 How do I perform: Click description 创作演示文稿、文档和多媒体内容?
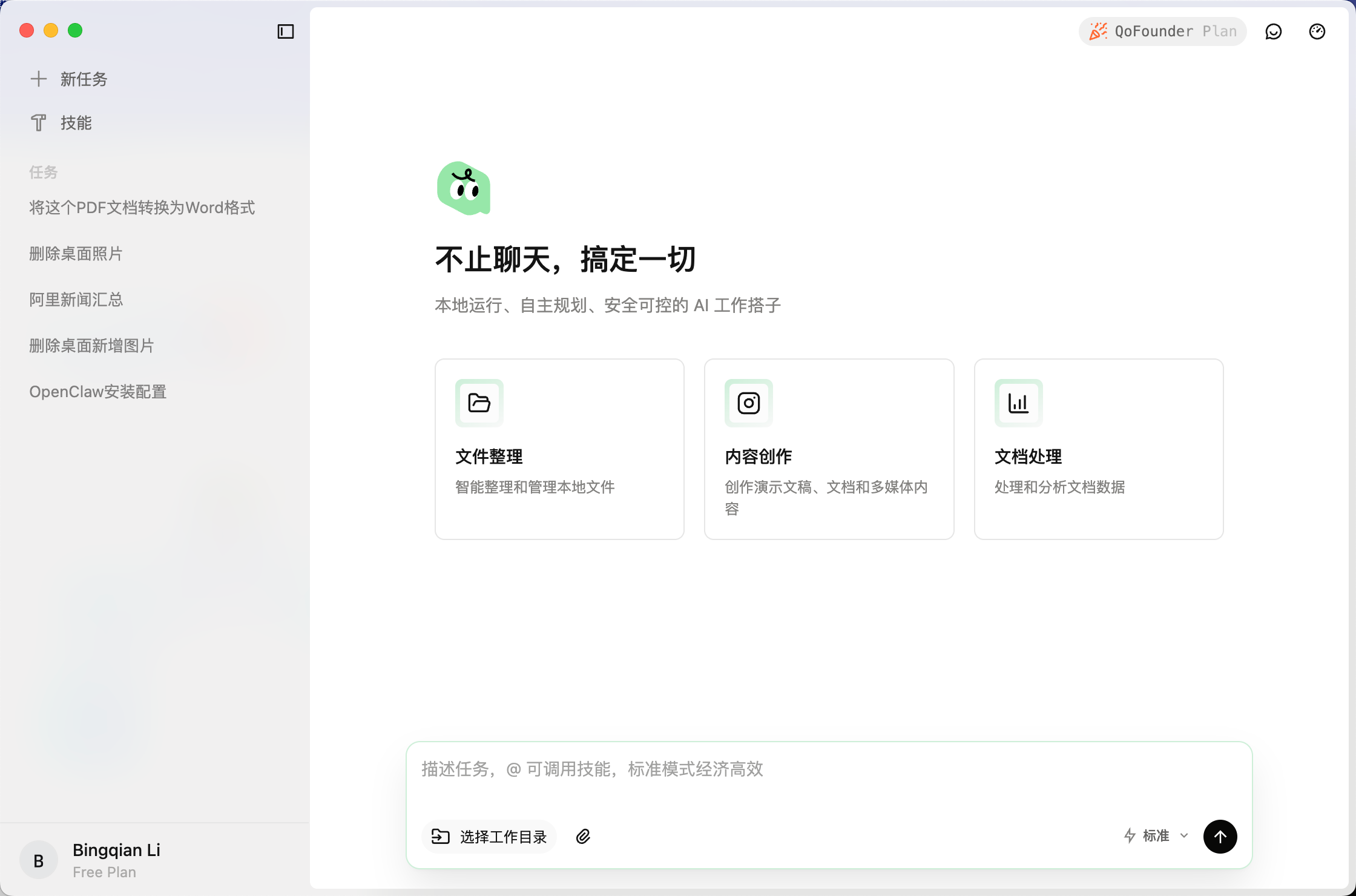826,498
